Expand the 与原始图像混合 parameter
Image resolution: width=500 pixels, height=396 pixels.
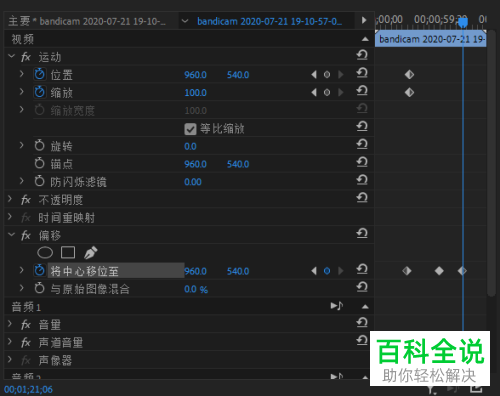(x=22, y=288)
